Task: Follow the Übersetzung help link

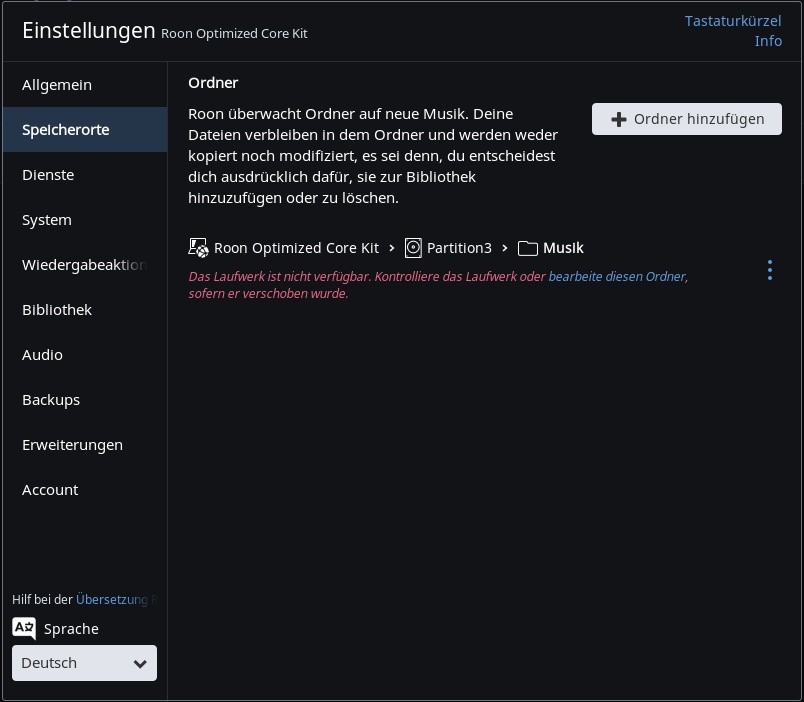Action: pyautogui.click(x=111, y=600)
